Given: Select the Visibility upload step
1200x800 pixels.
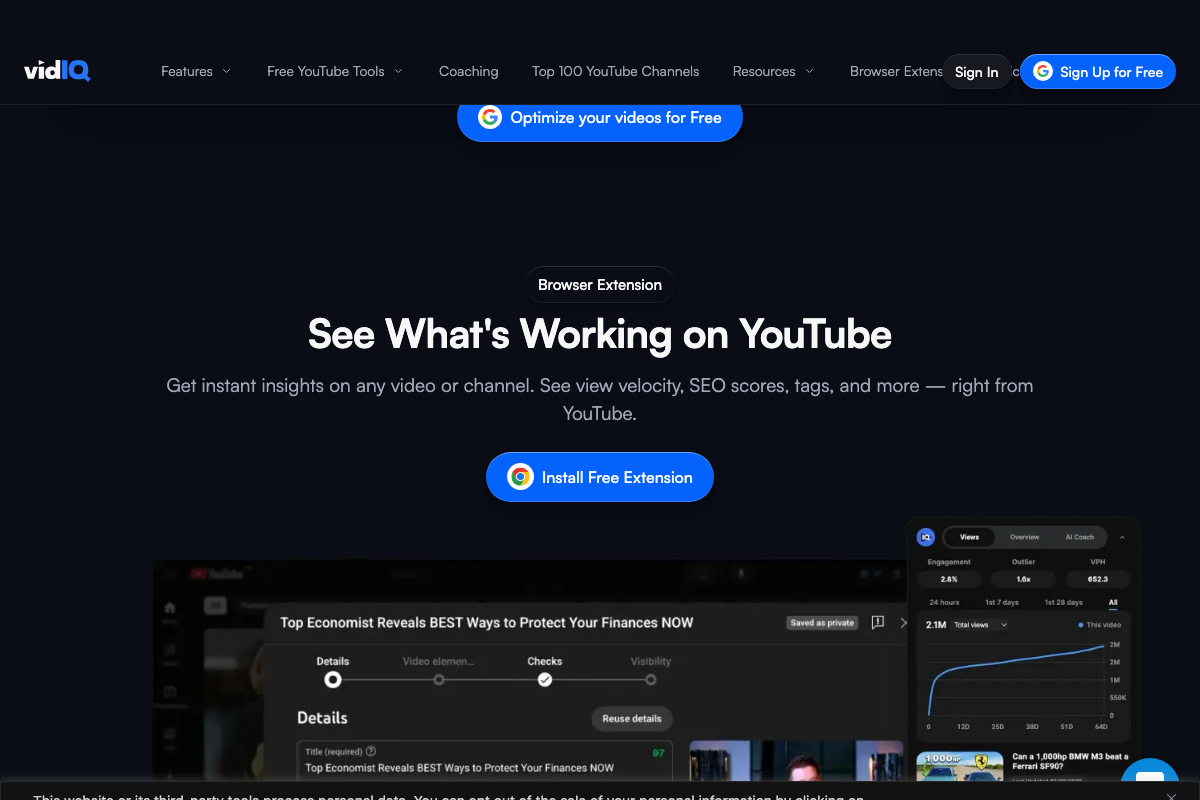Looking at the screenshot, I should [651, 671].
